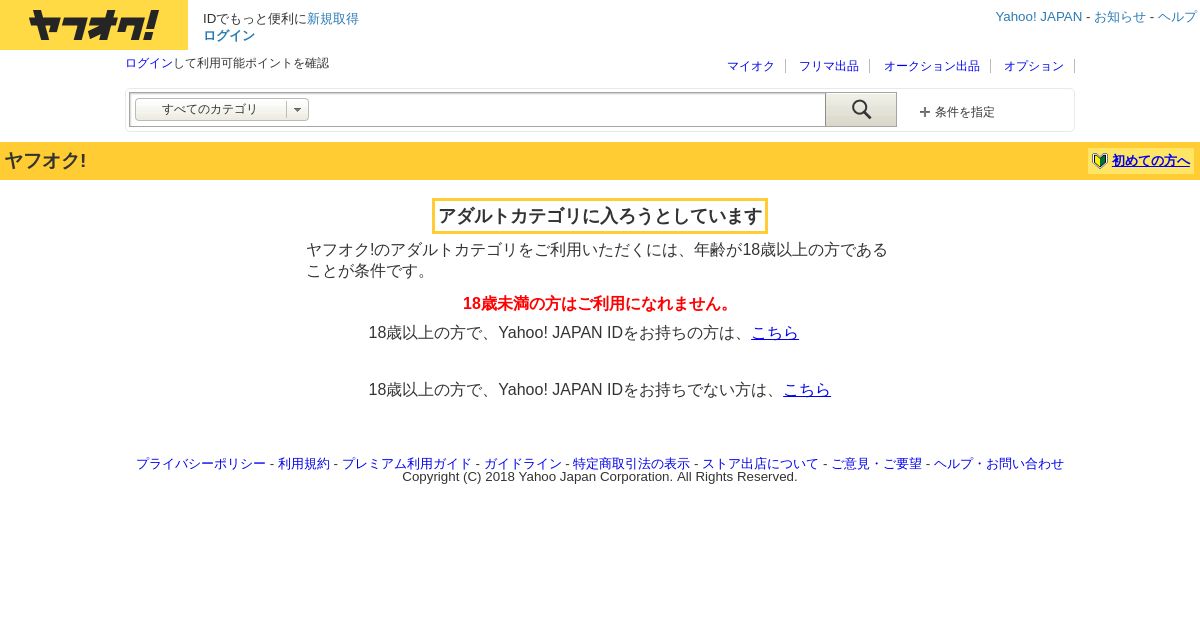The height and width of the screenshot is (630, 1200).
Task: Click ログイン link to check available points
Action: (149, 63)
